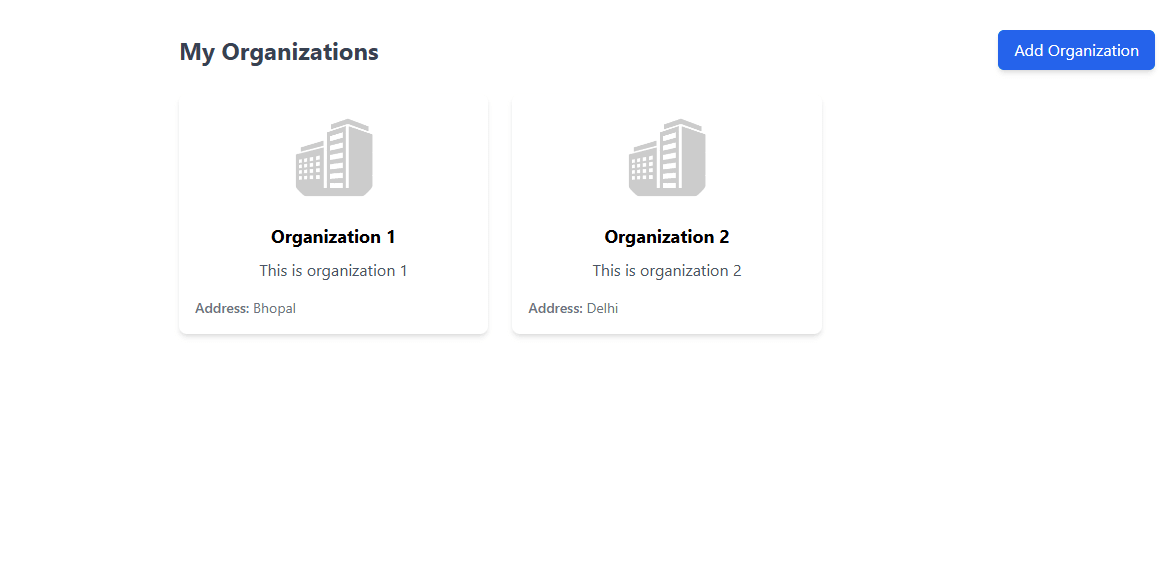Click the tall tower in Organization 1's icon
This screenshot has width=1166, height=580.
[x=349, y=155]
